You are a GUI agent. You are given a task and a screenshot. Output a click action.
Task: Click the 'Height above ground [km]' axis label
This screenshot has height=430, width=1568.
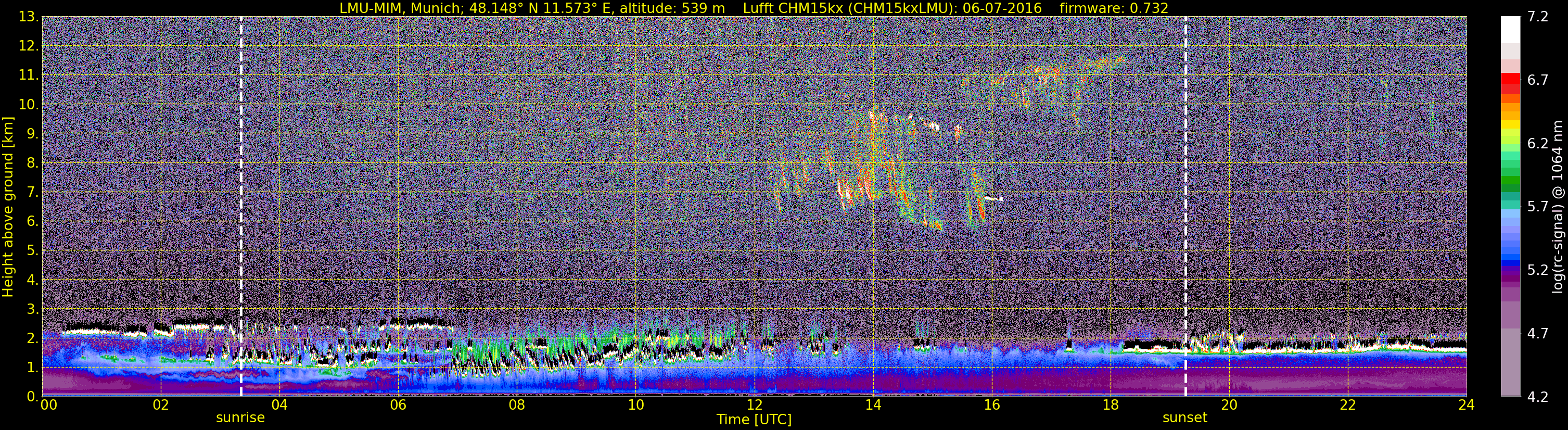tap(8, 207)
